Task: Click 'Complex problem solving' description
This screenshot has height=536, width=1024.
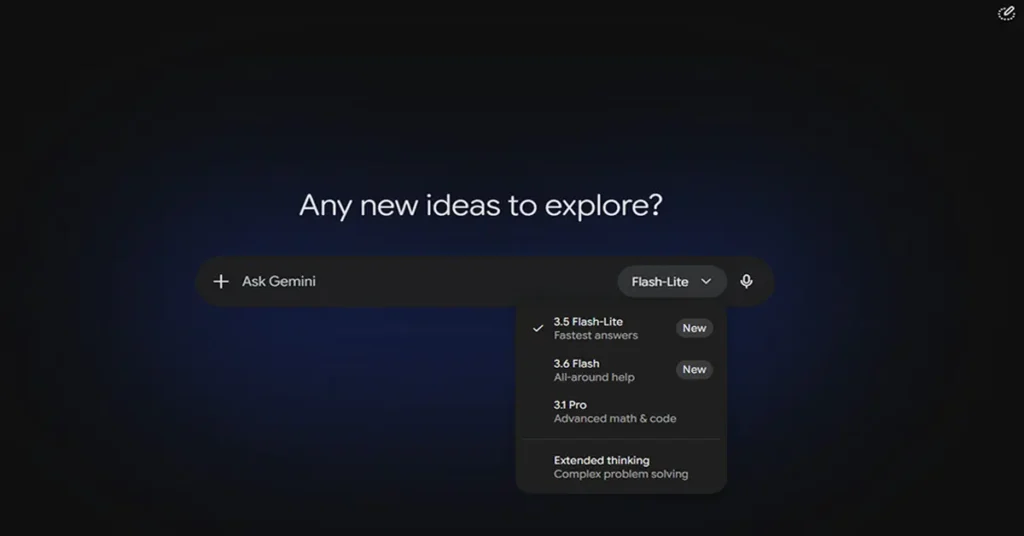Action: pyautogui.click(x=620, y=474)
